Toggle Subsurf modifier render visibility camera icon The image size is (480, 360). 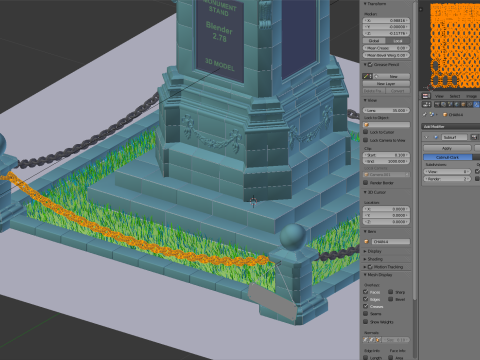(474, 137)
